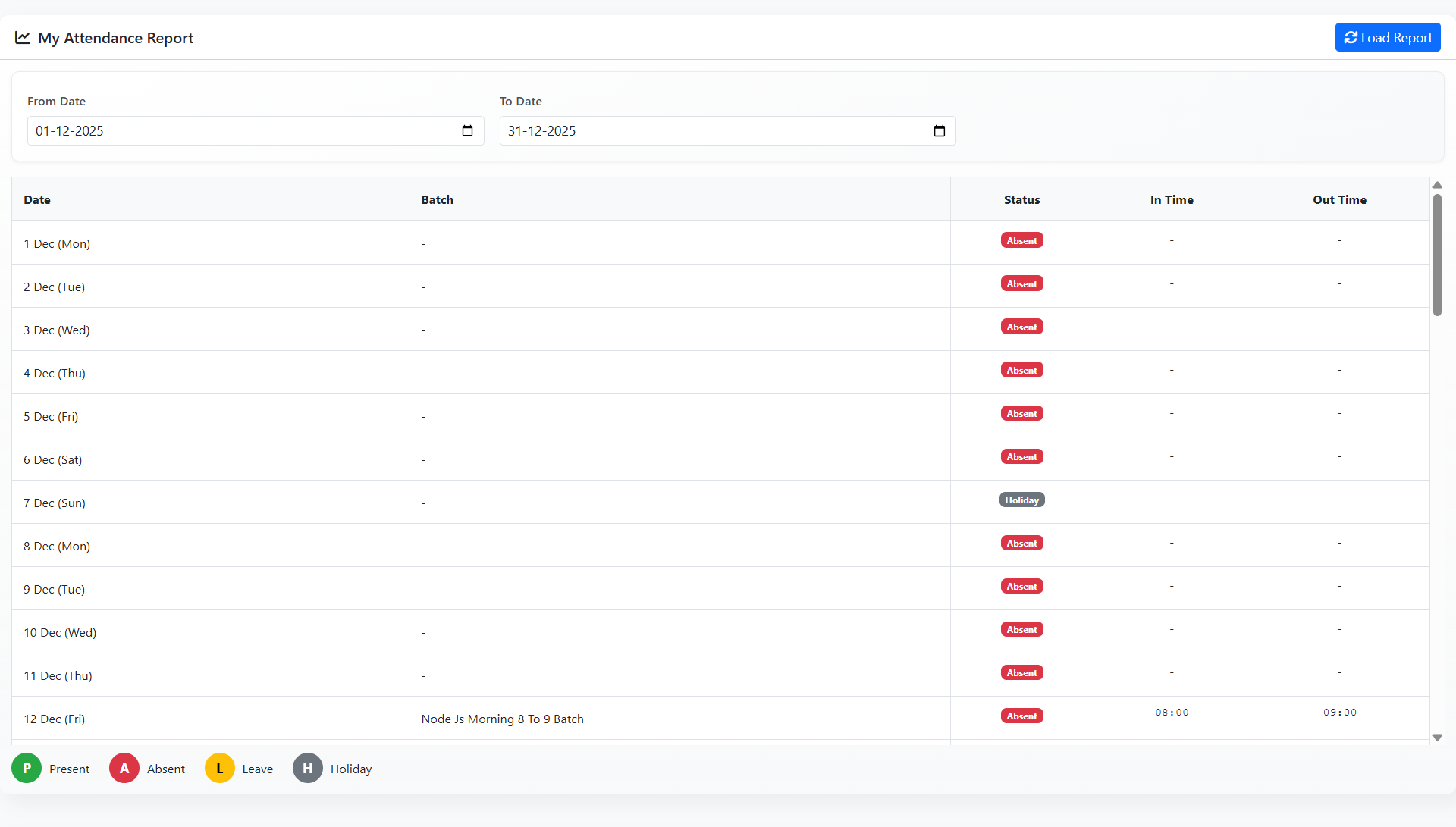Click the Absent badge for 12 Dec

(1021, 716)
